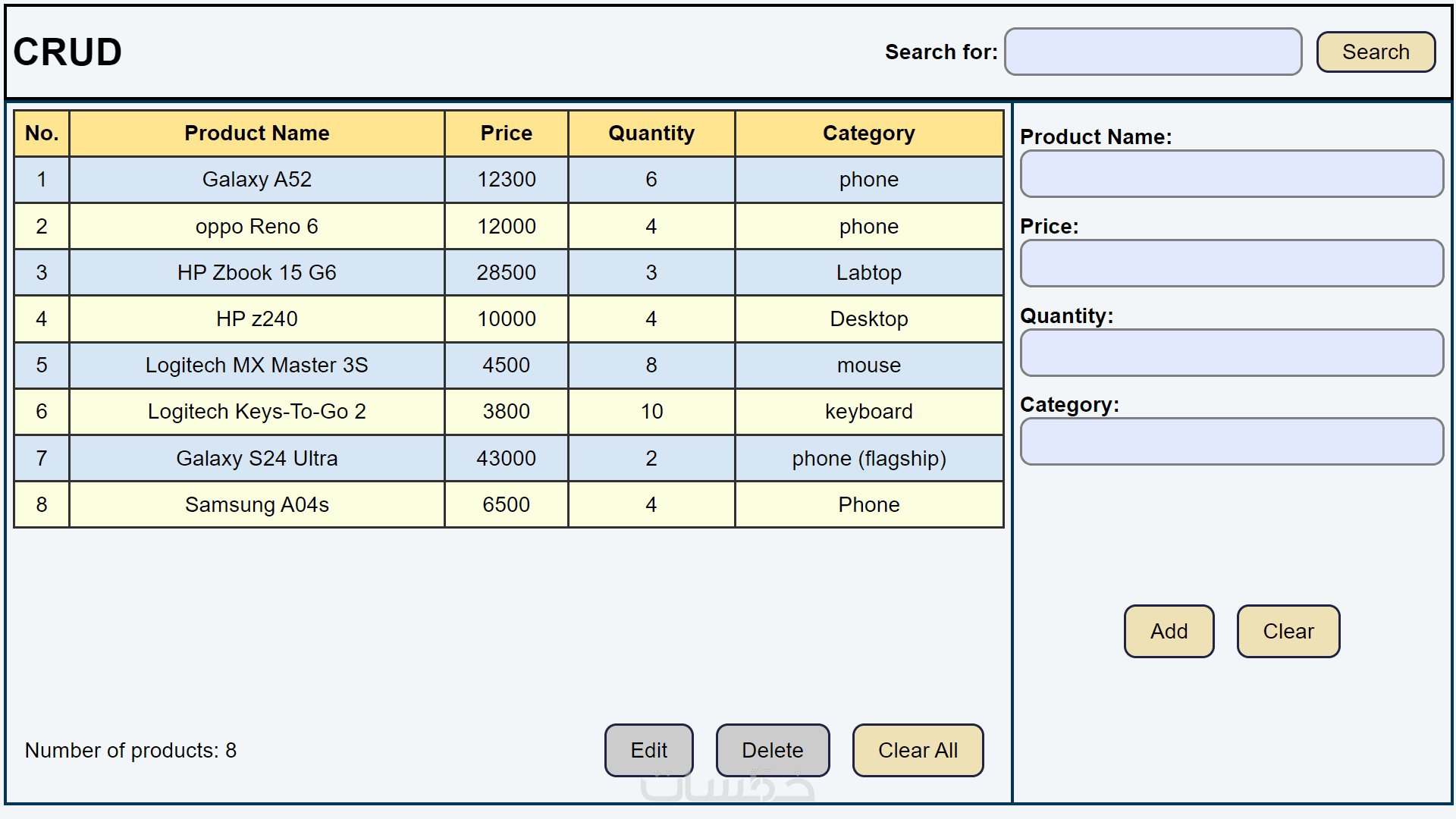Select the Logitech MX Master 3S row

pos(256,365)
